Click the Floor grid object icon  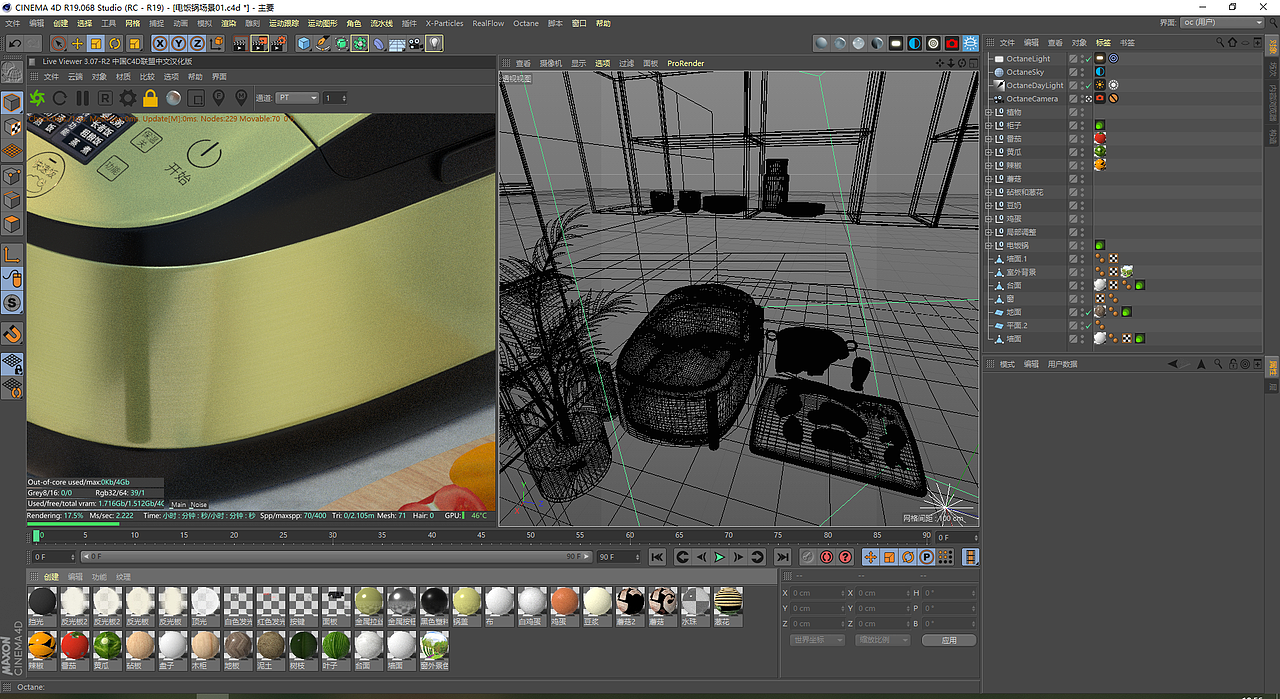397,44
